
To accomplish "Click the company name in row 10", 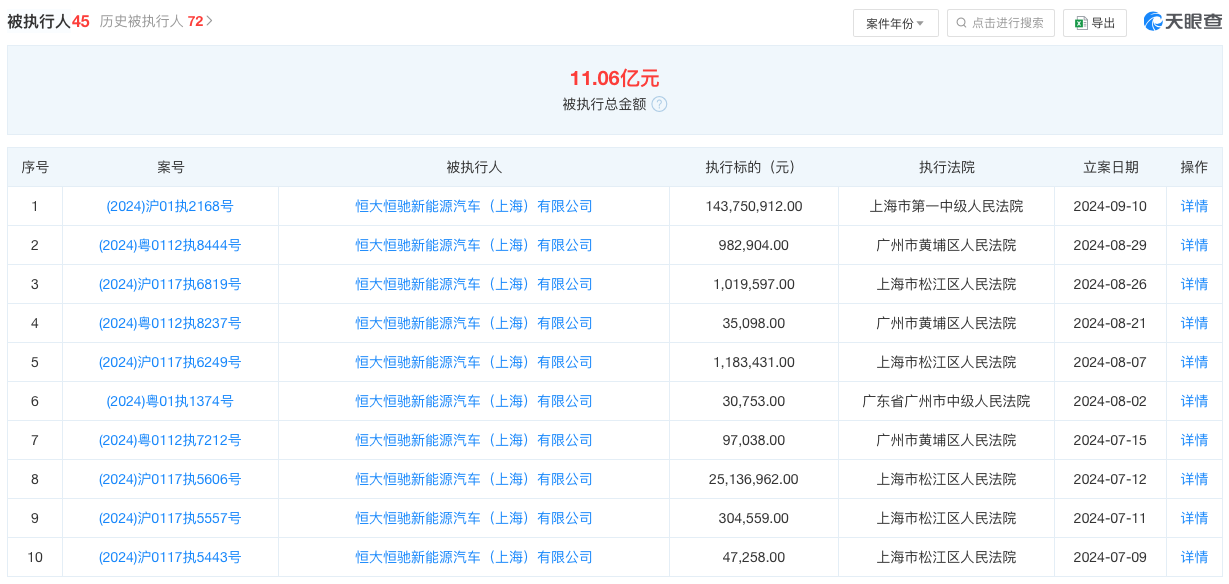I will [474, 557].
